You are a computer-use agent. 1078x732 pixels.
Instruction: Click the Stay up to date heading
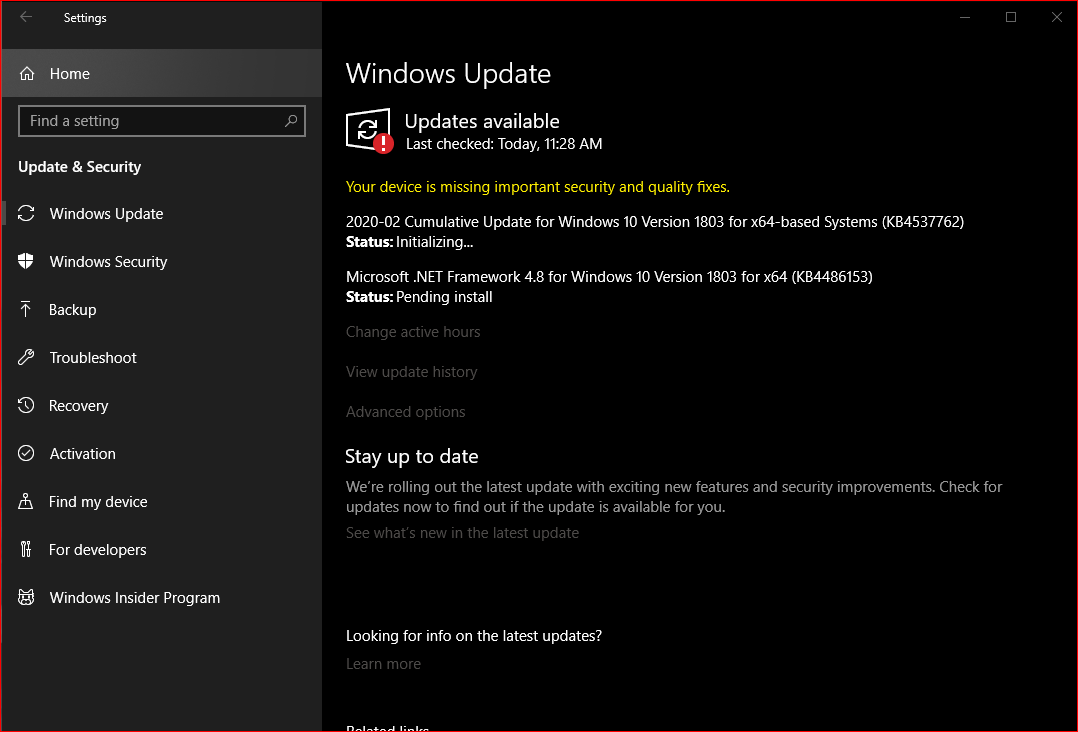pos(412,456)
